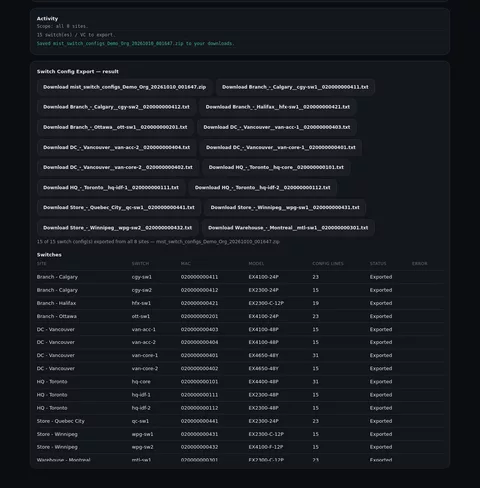Download Branch Calgary cgy-sw2 config file

(x=116, y=107)
